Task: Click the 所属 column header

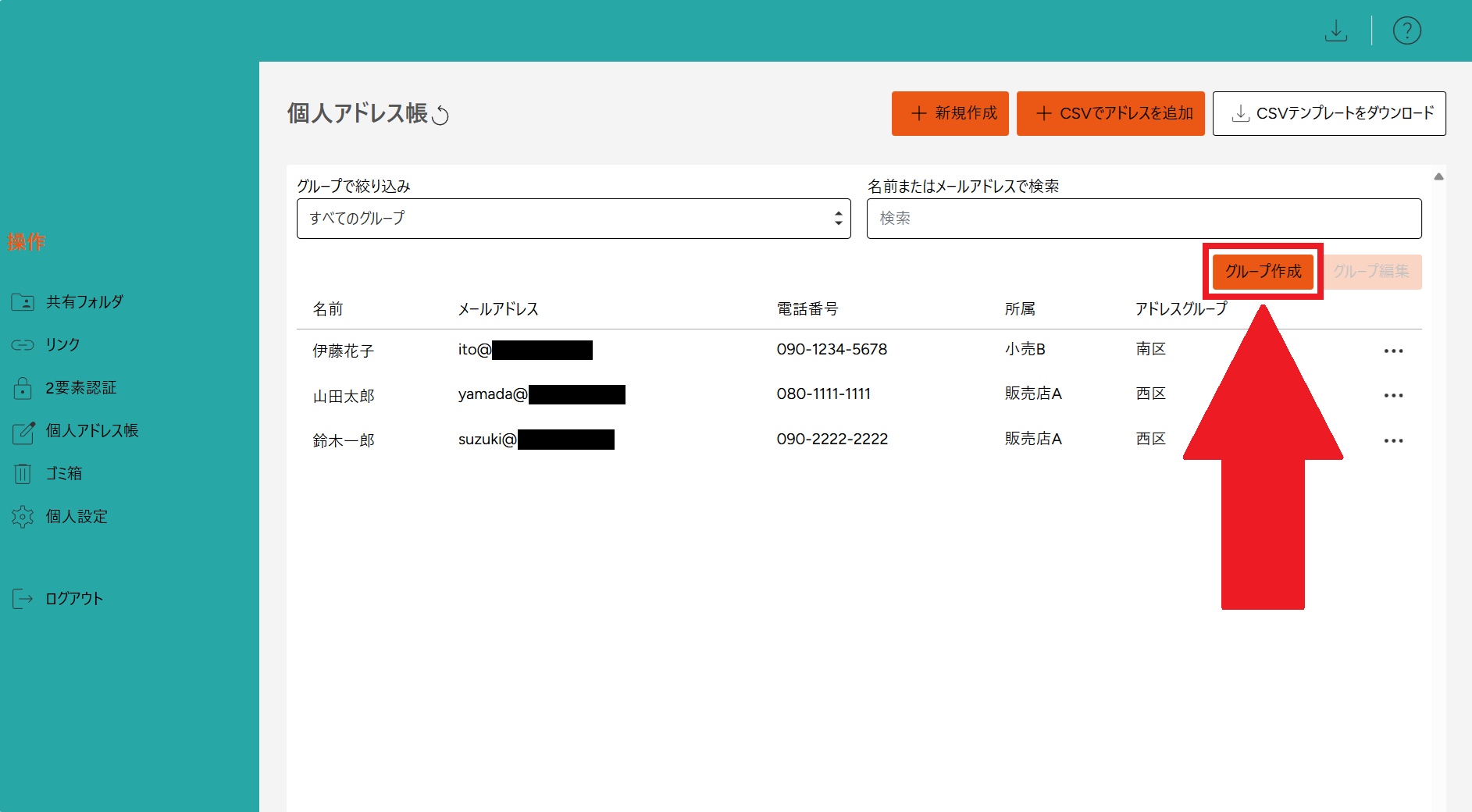Action: pos(1020,309)
